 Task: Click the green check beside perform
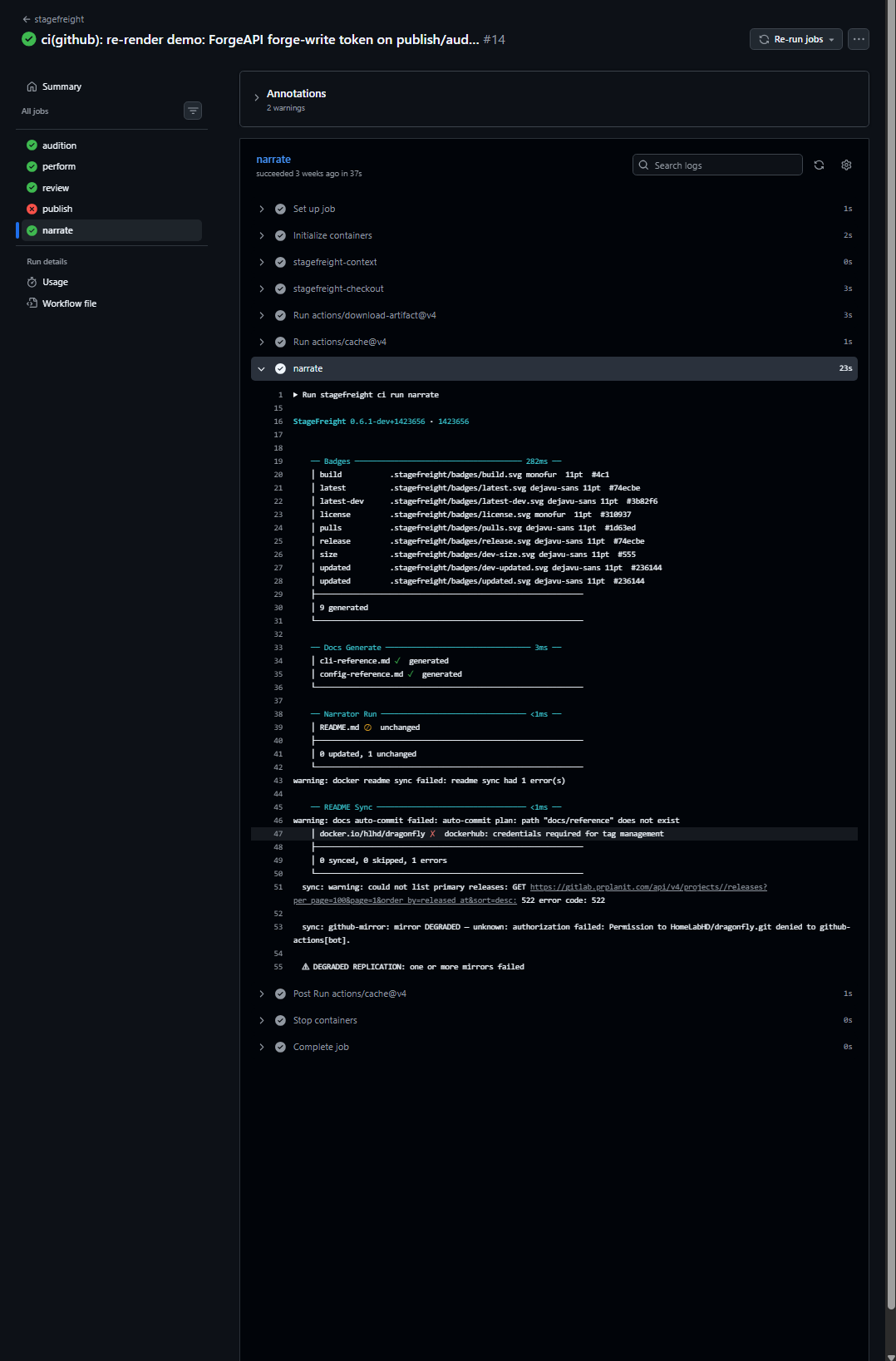(x=32, y=166)
